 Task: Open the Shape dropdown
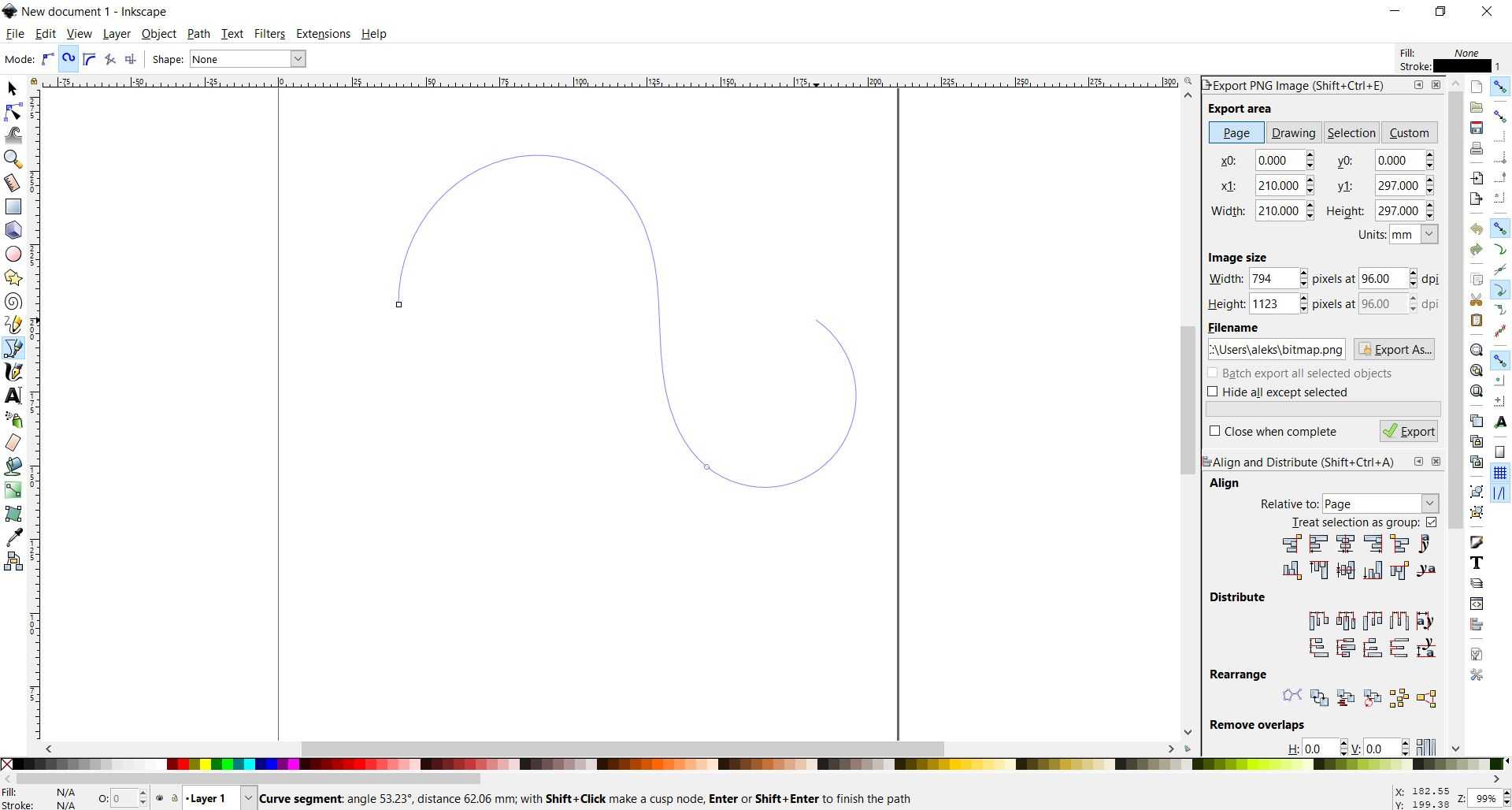[x=298, y=59]
